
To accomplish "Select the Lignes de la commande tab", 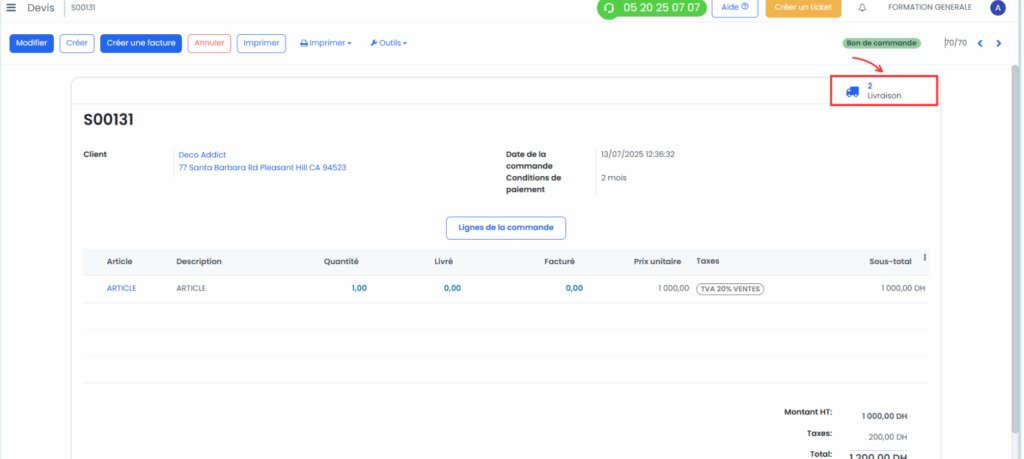I will coord(506,228).
